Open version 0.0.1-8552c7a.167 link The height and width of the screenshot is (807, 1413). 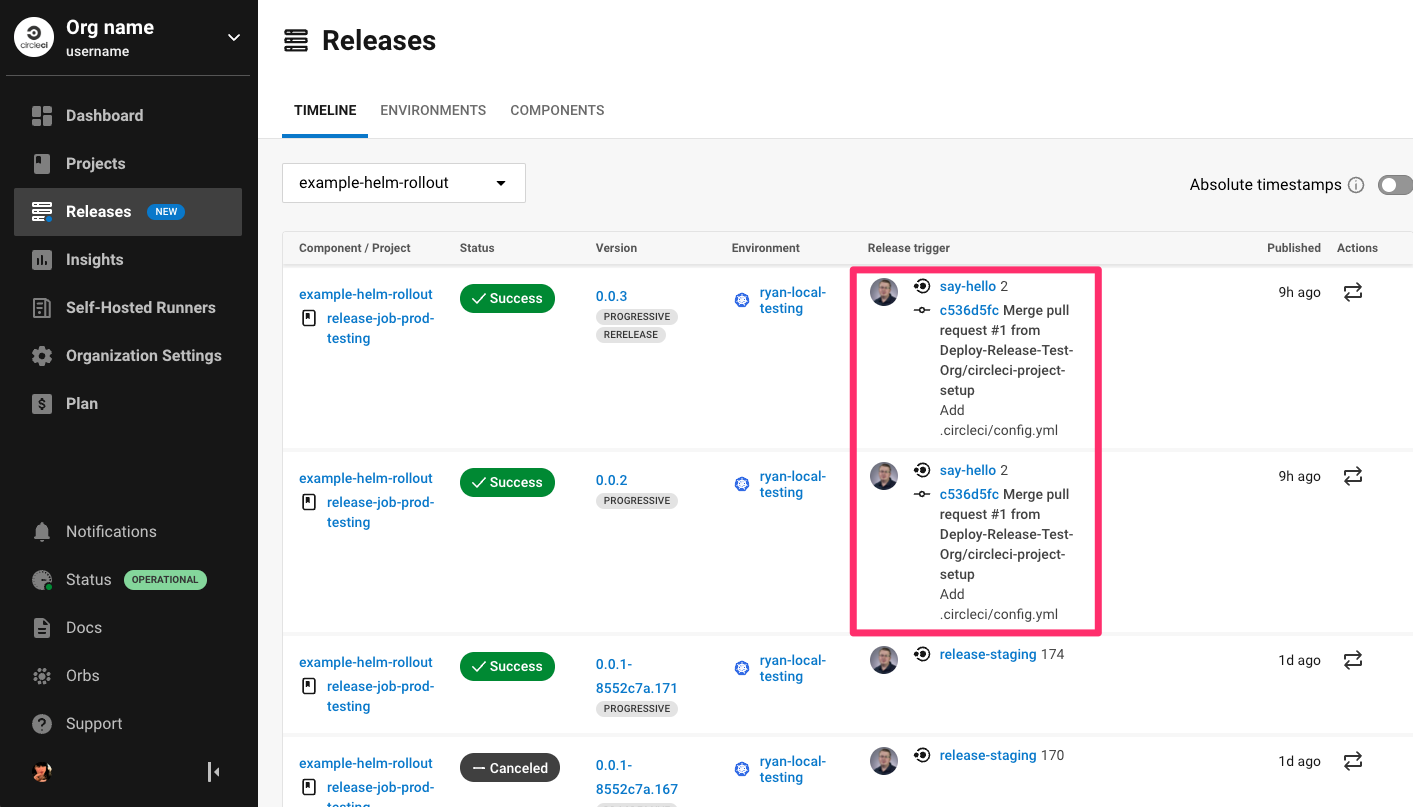pos(636,777)
